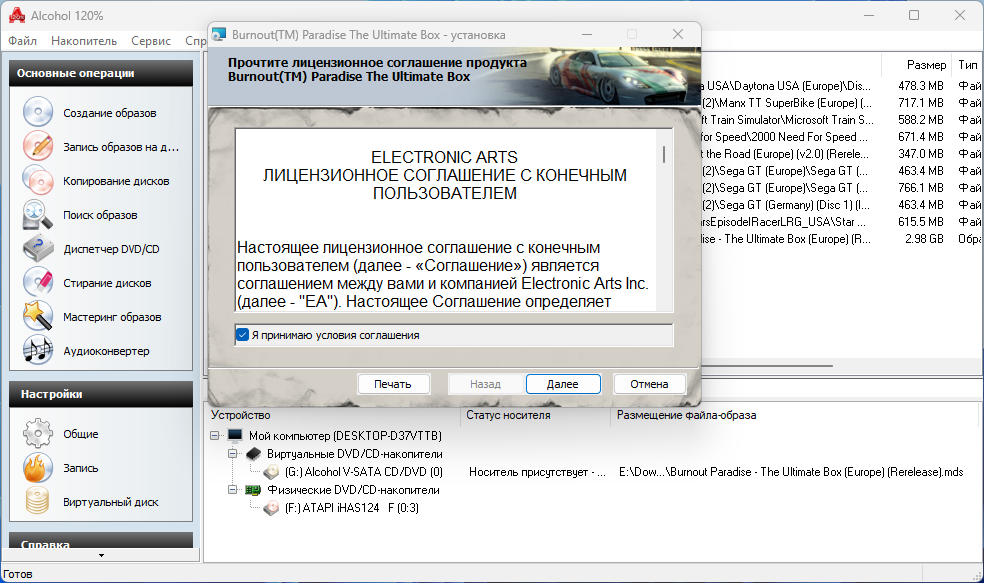The height and width of the screenshot is (583, 984).
Task: Click the Burnout Paradise .mds file path
Action: (x=791, y=472)
